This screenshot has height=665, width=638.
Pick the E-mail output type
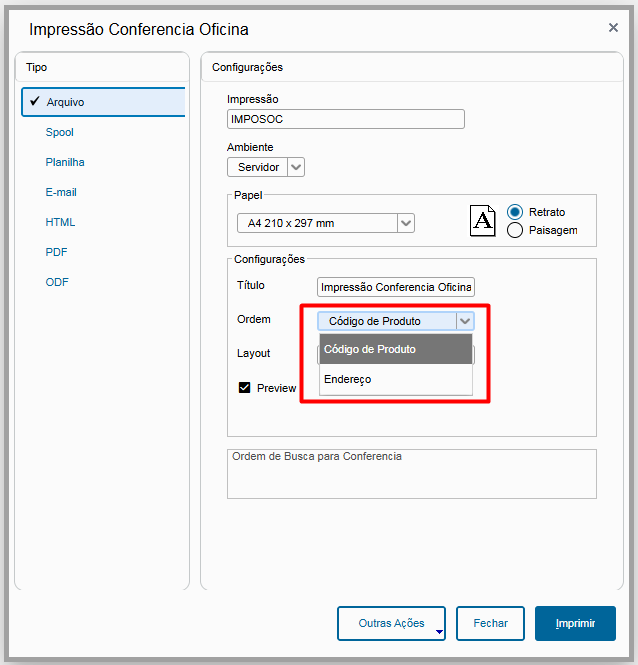(61, 192)
